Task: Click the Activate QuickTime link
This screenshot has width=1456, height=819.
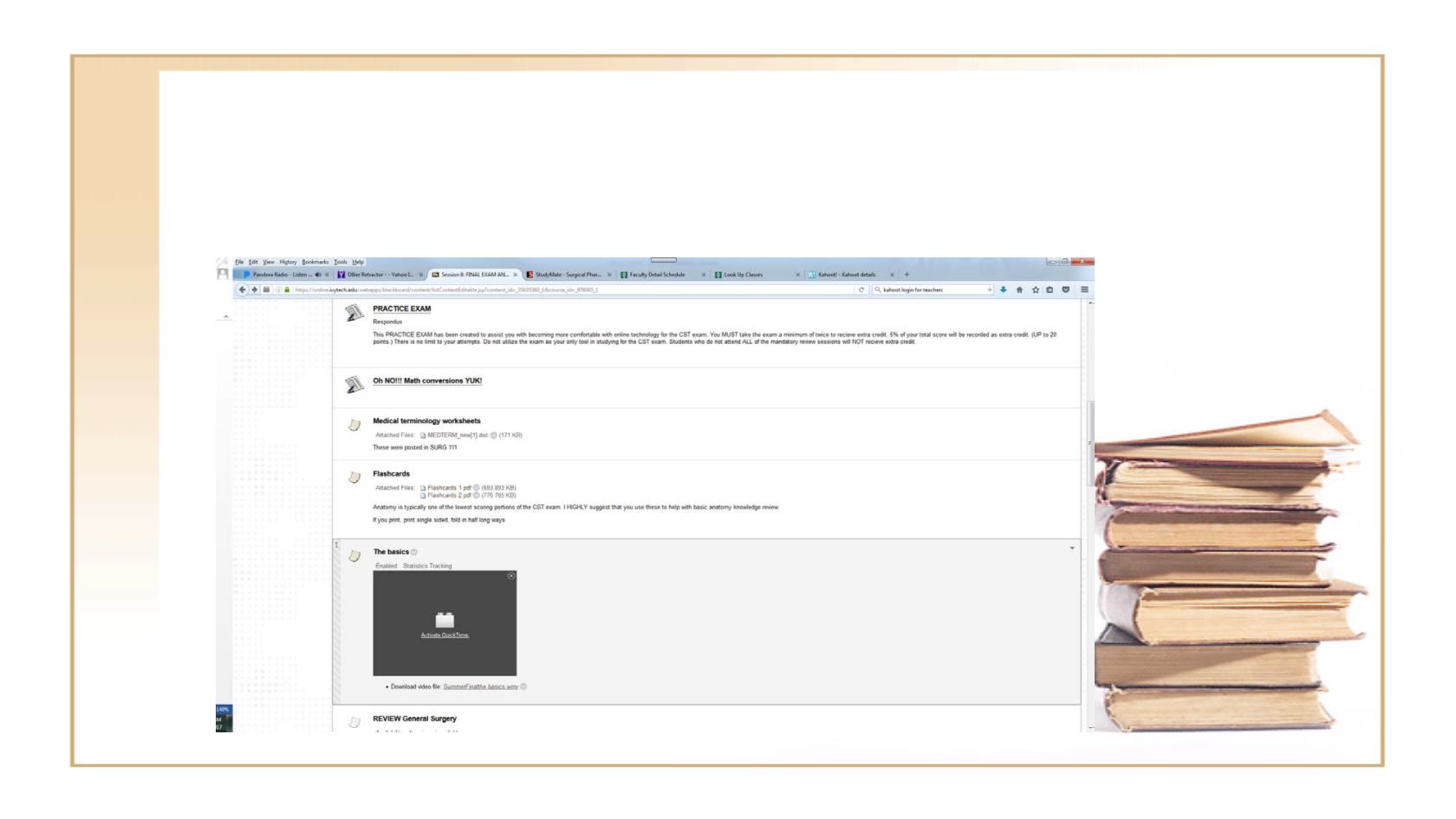Action: 445,635
